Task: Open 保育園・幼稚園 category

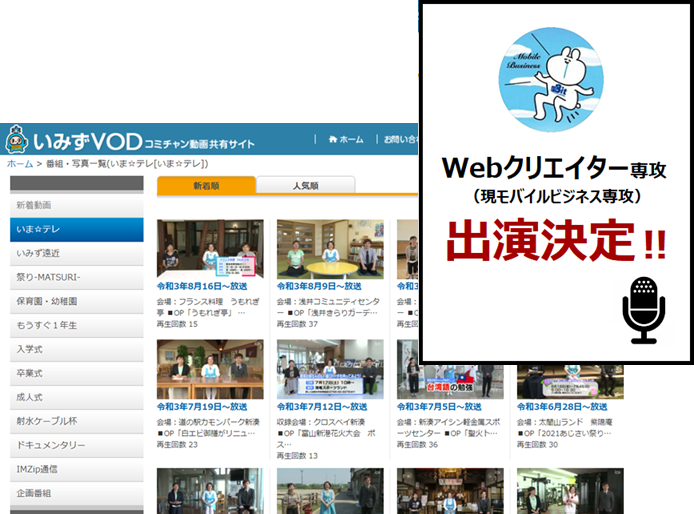Action: click(77, 301)
